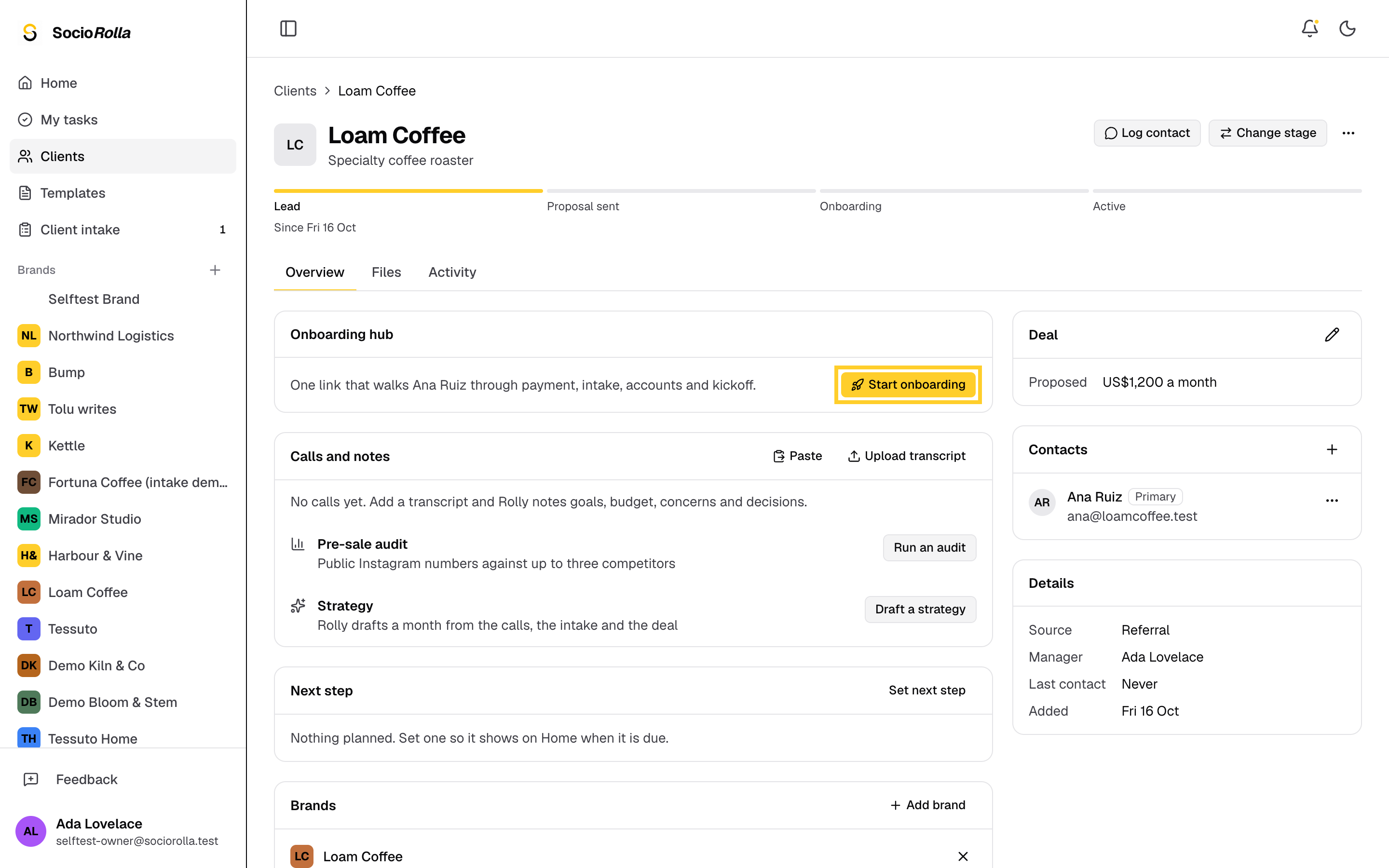The width and height of the screenshot is (1389, 868).
Task: Open the Tolu writes brand
Action: 123,409
